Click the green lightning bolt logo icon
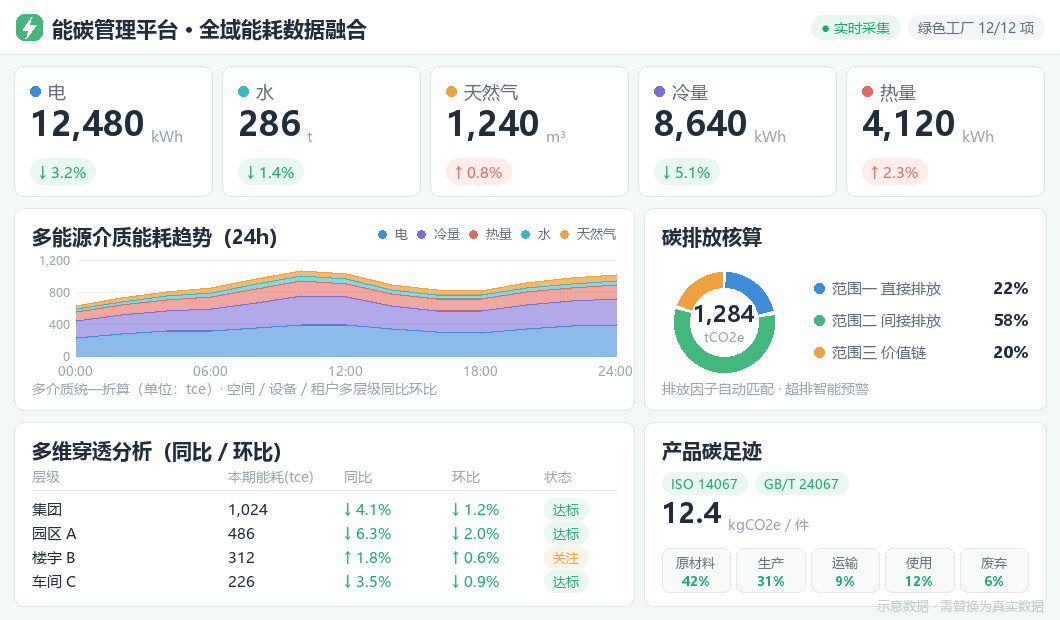1060x620 pixels. 29,28
